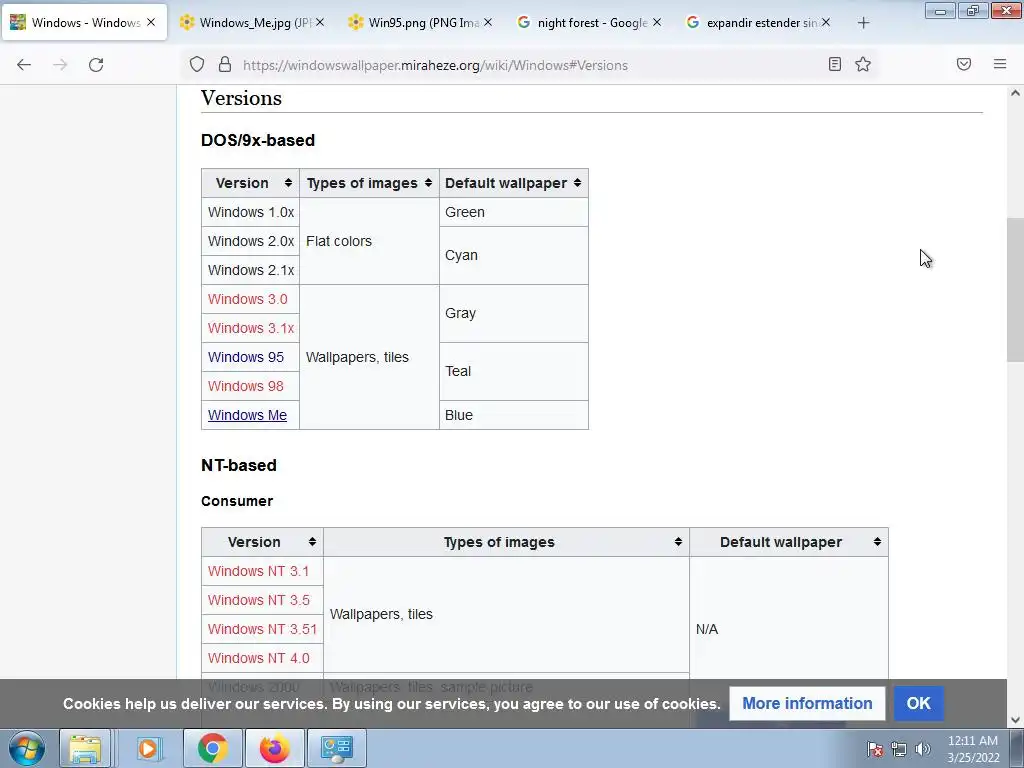Open the Windows 95 link

246,357
